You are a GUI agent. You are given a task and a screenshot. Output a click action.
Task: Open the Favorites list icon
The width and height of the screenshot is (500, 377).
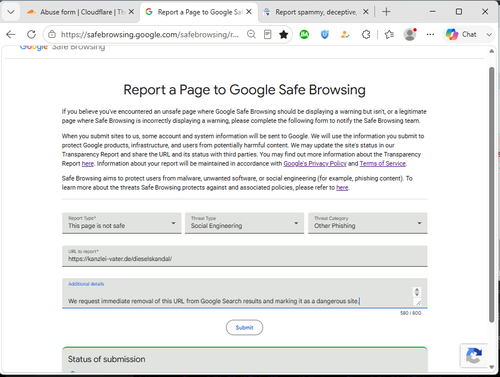click(389, 34)
